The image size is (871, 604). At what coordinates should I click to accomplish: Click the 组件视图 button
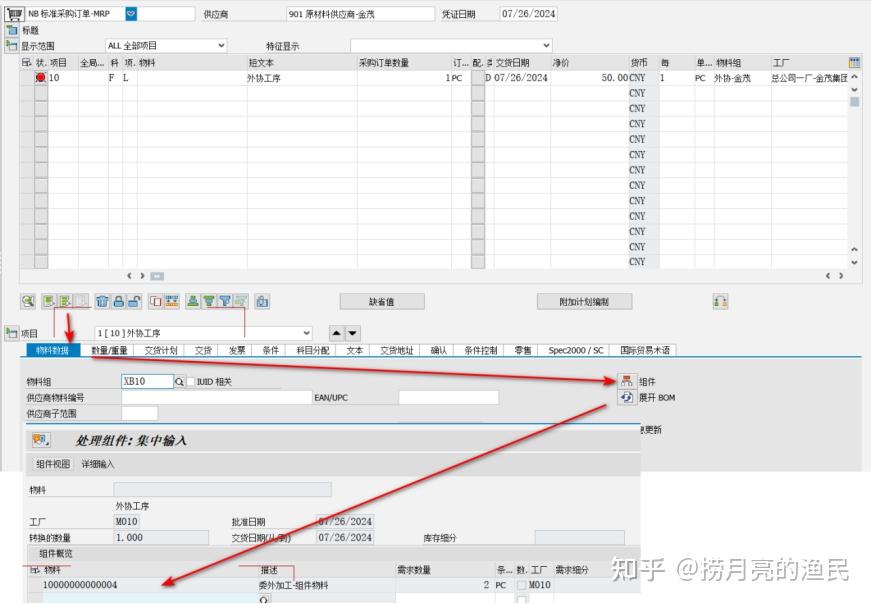[x=53, y=464]
